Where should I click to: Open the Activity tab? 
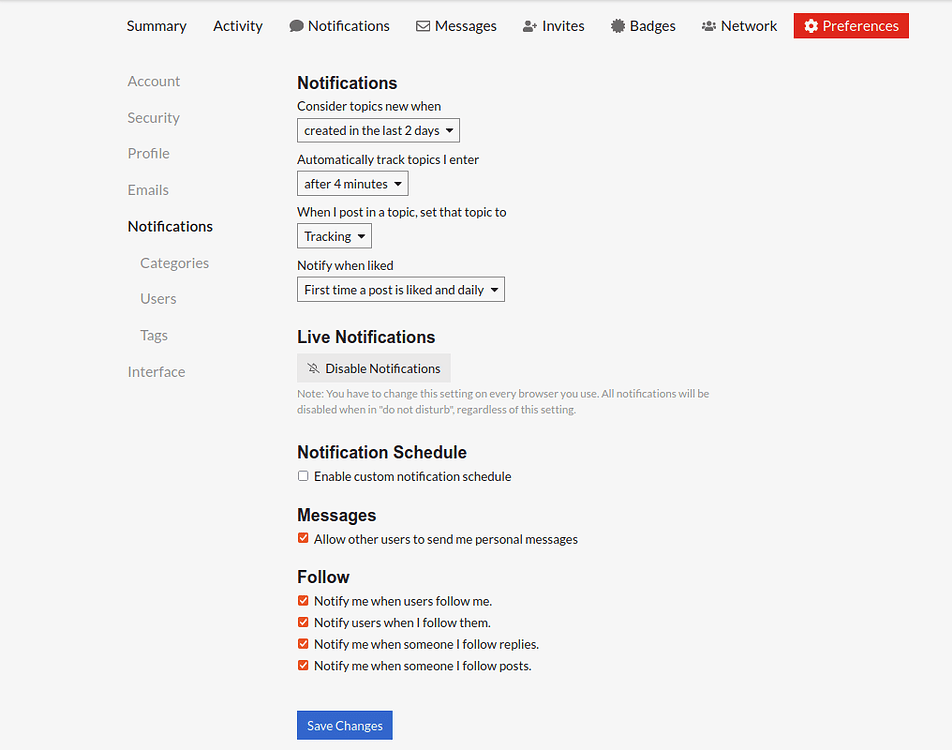(x=238, y=26)
